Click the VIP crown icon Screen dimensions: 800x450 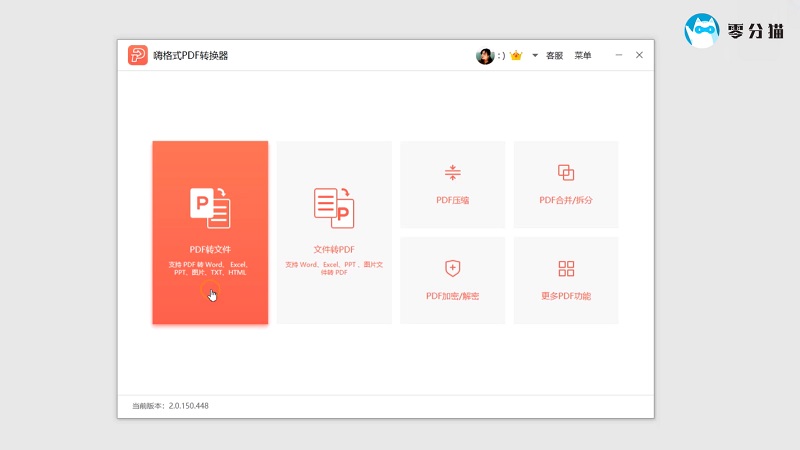tap(516, 55)
